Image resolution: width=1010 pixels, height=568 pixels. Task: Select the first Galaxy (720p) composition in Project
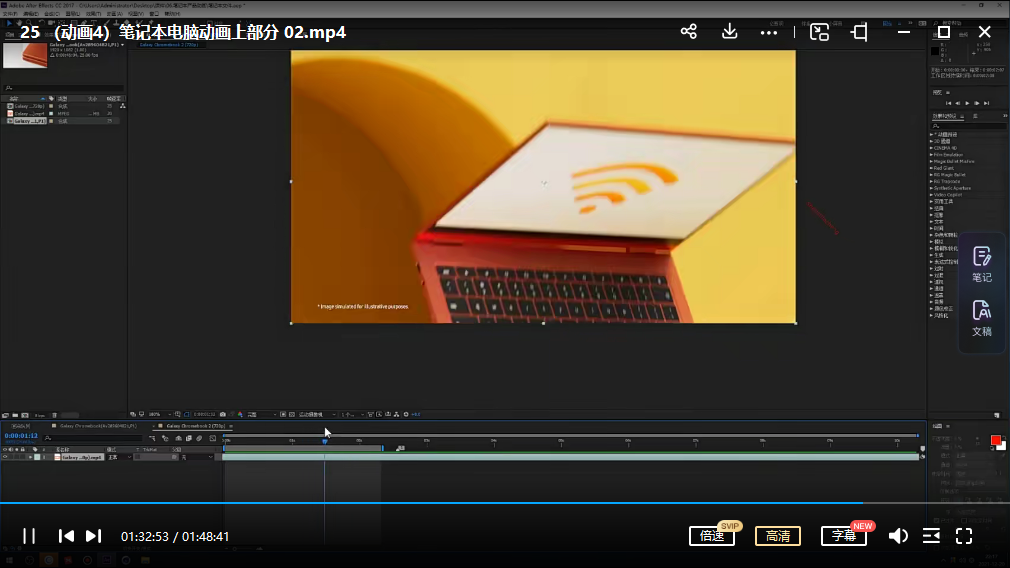[29, 106]
